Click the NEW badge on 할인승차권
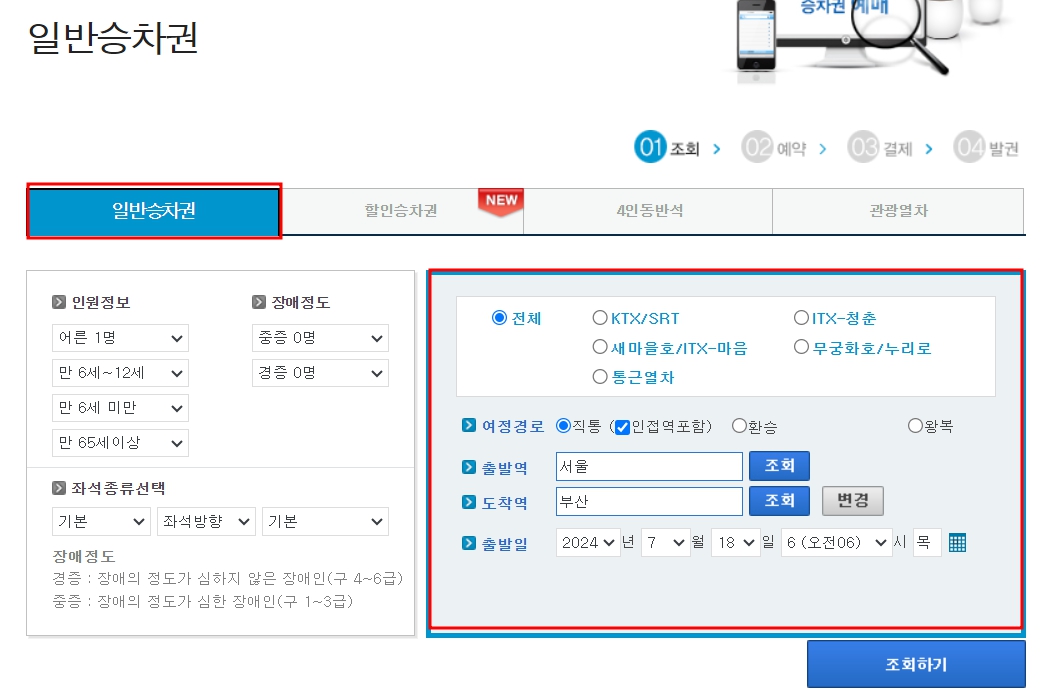This screenshot has height=698, width=1043. click(500, 200)
